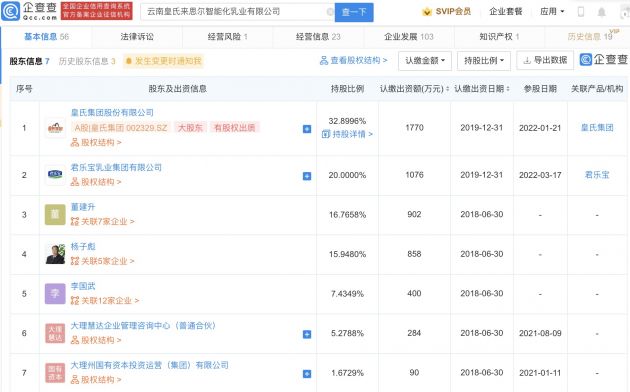Image resolution: width=630 pixels, height=392 pixels.
Task: Click 发生变更时通知我 notification button
Action: point(164,61)
